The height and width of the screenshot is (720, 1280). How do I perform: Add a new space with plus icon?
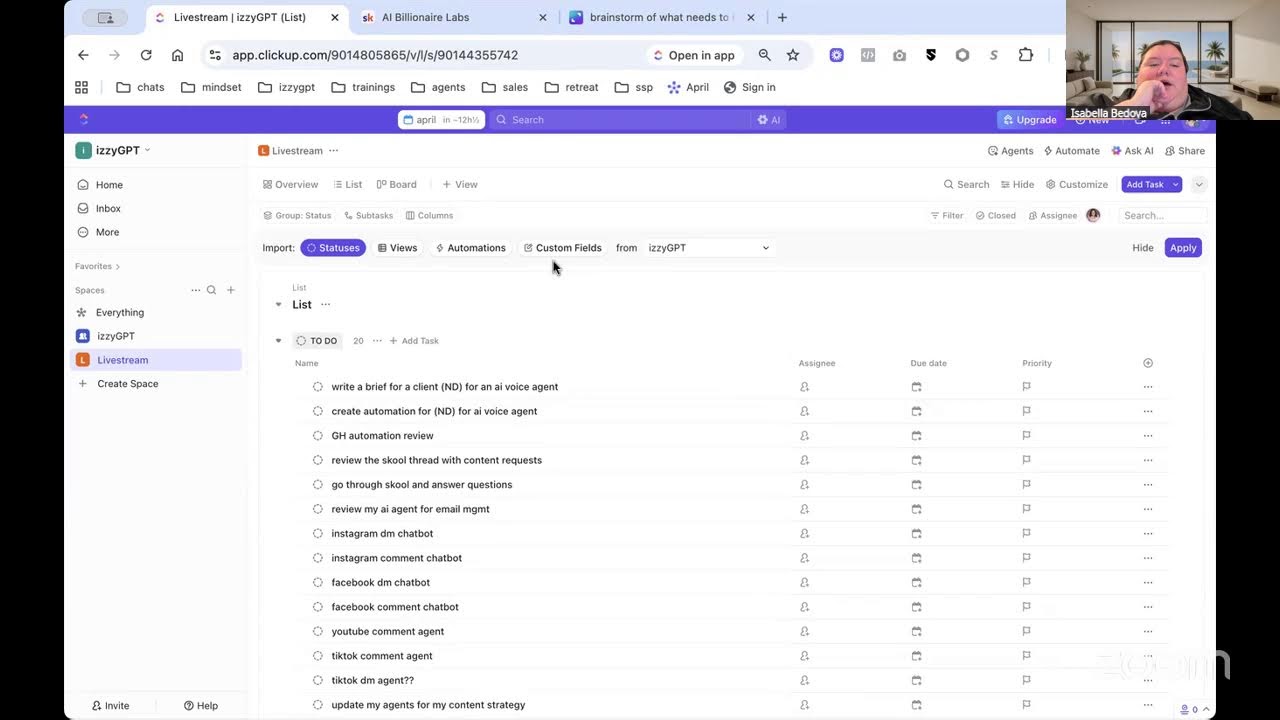[x=230, y=290]
